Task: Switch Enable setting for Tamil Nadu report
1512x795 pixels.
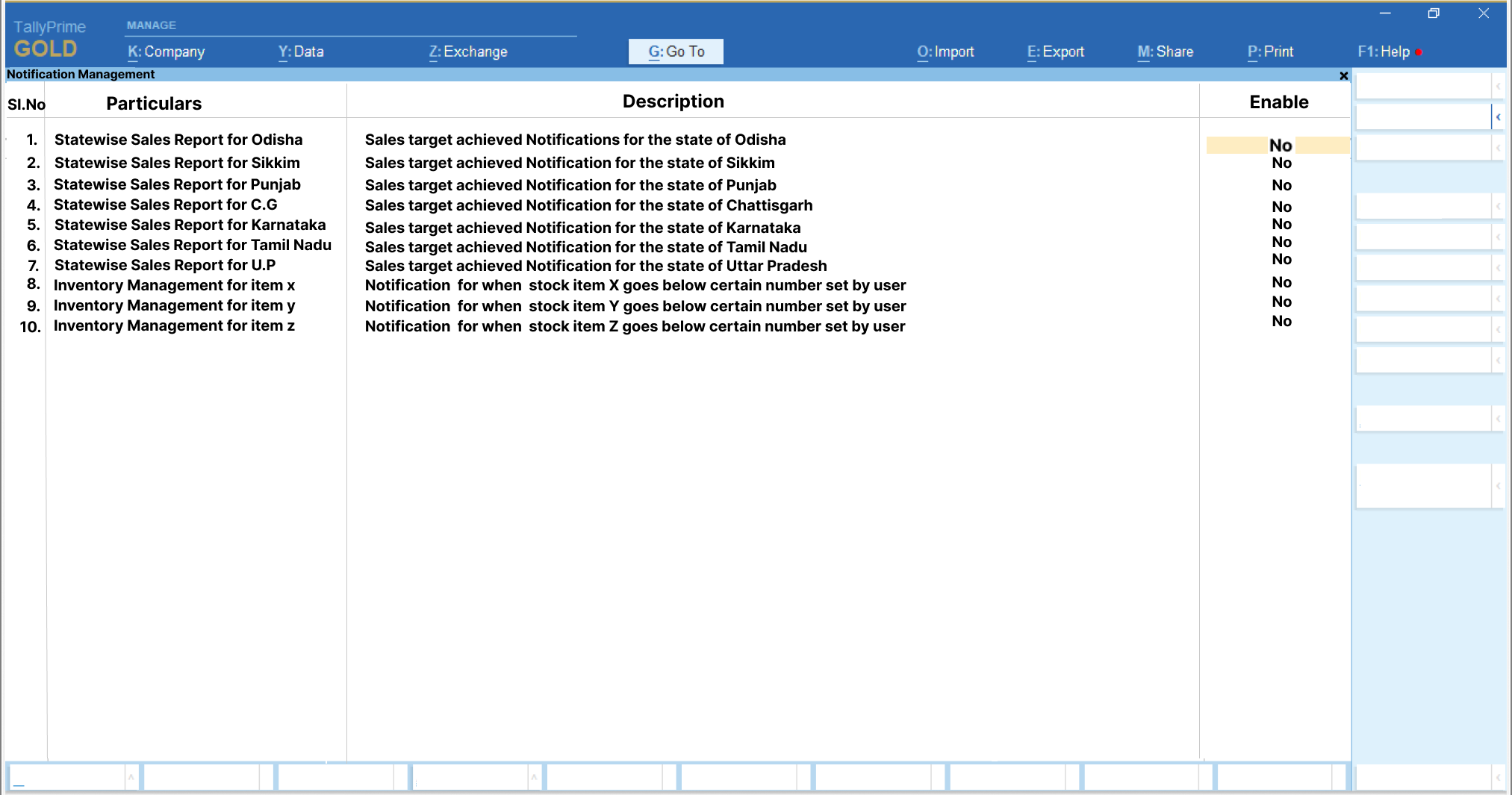Action: 1281,242
